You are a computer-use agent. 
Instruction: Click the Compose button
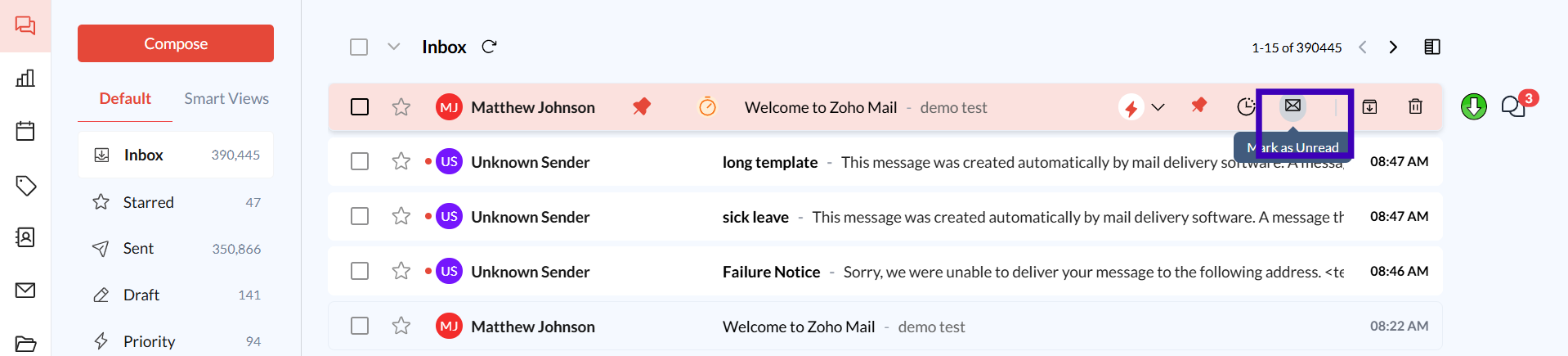(176, 43)
